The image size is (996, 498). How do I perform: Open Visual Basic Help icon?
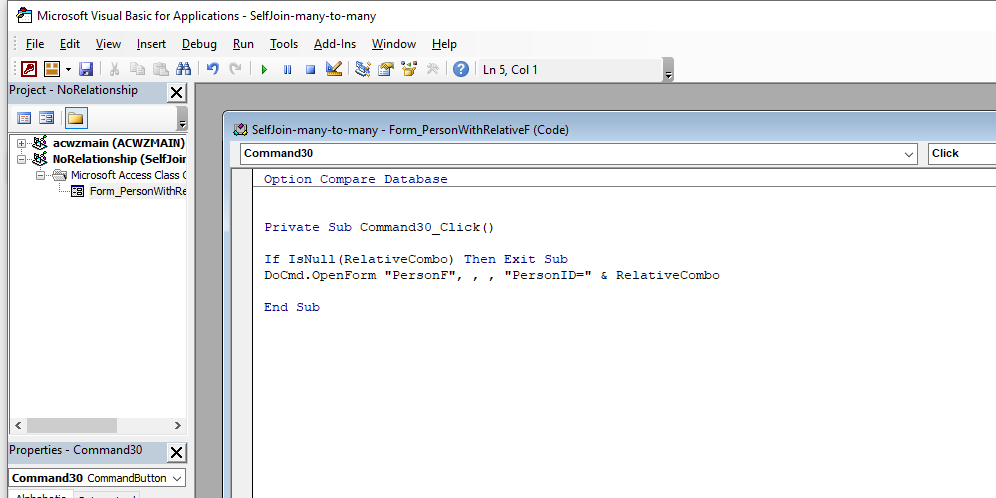(x=460, y=69)
